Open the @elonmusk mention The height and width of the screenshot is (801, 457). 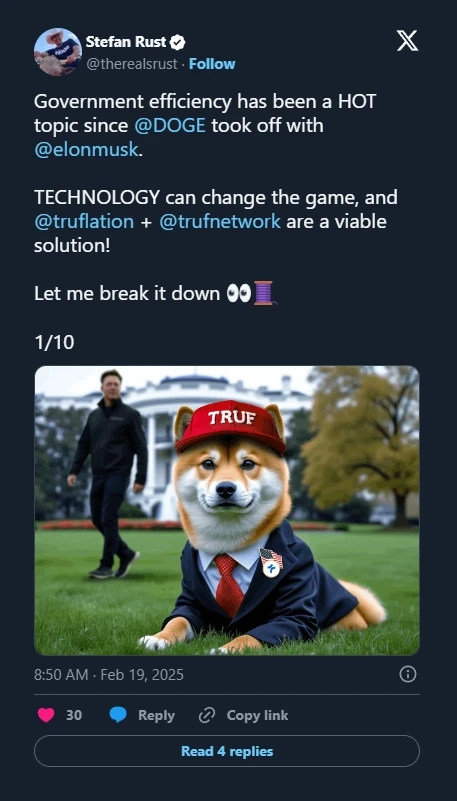(x=86, y=150)
